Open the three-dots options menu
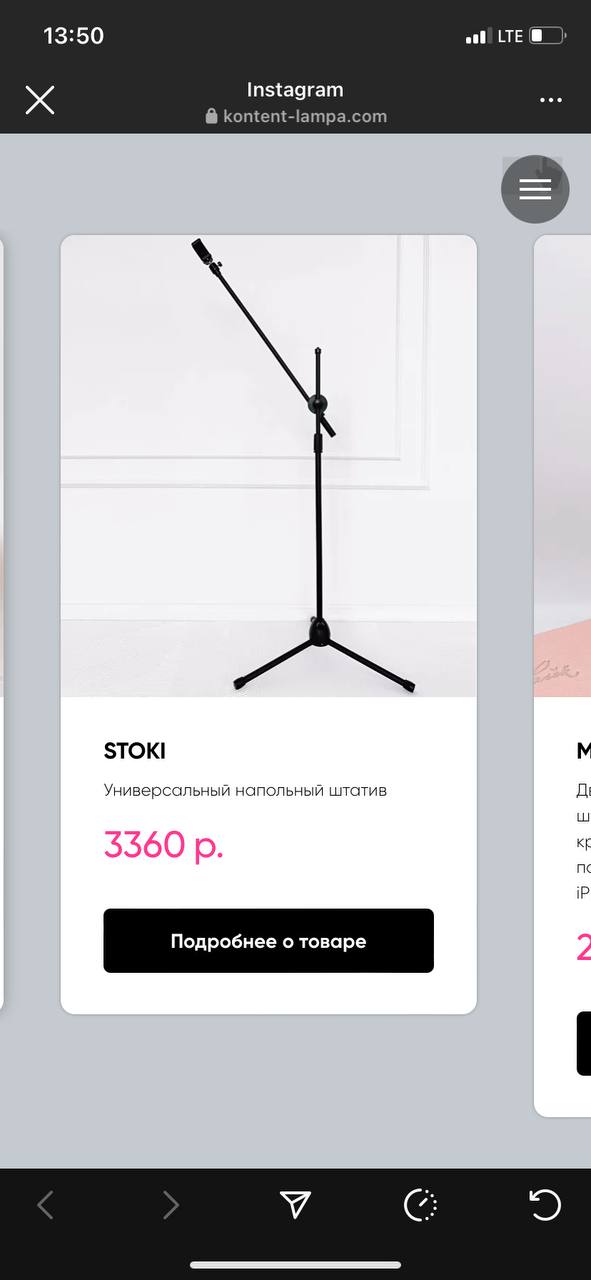Image resolution: width=591 pixels, height=1280 pixels. (x=551, y=100)
